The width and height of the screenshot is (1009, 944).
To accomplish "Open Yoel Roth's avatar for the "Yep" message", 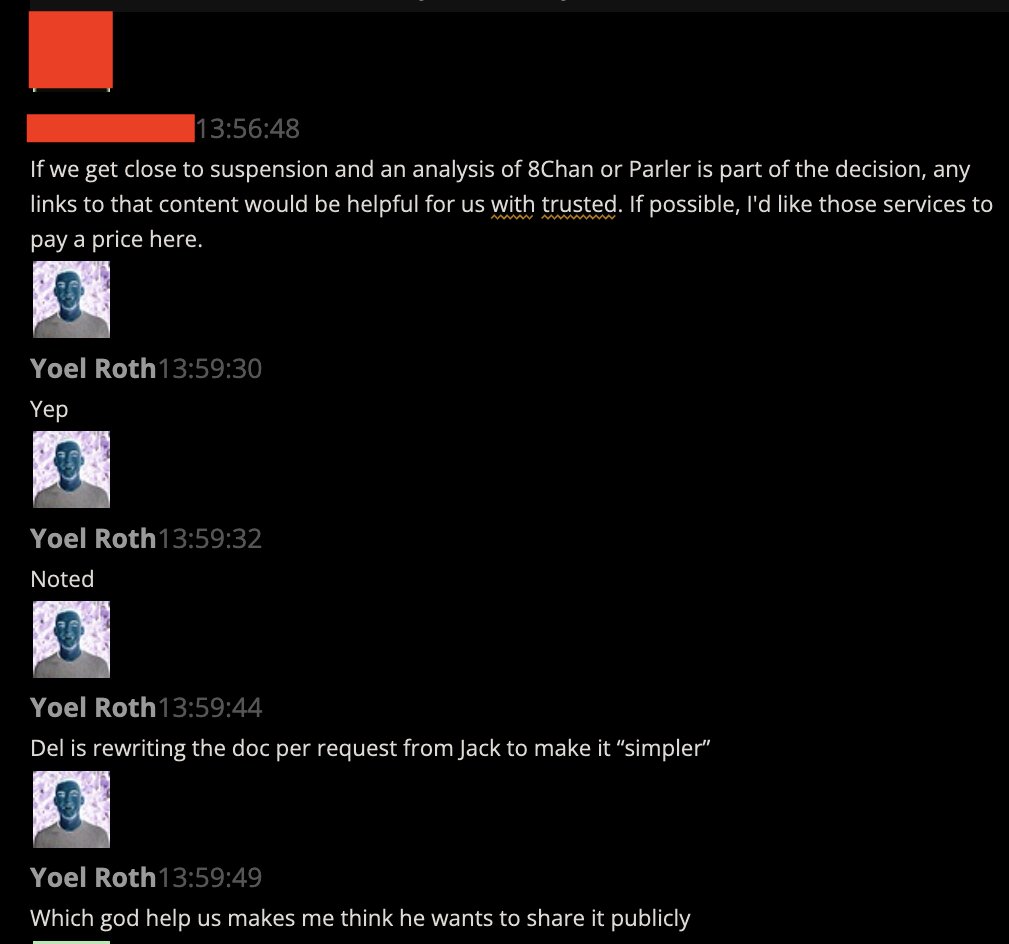I will tap(71, 299).
